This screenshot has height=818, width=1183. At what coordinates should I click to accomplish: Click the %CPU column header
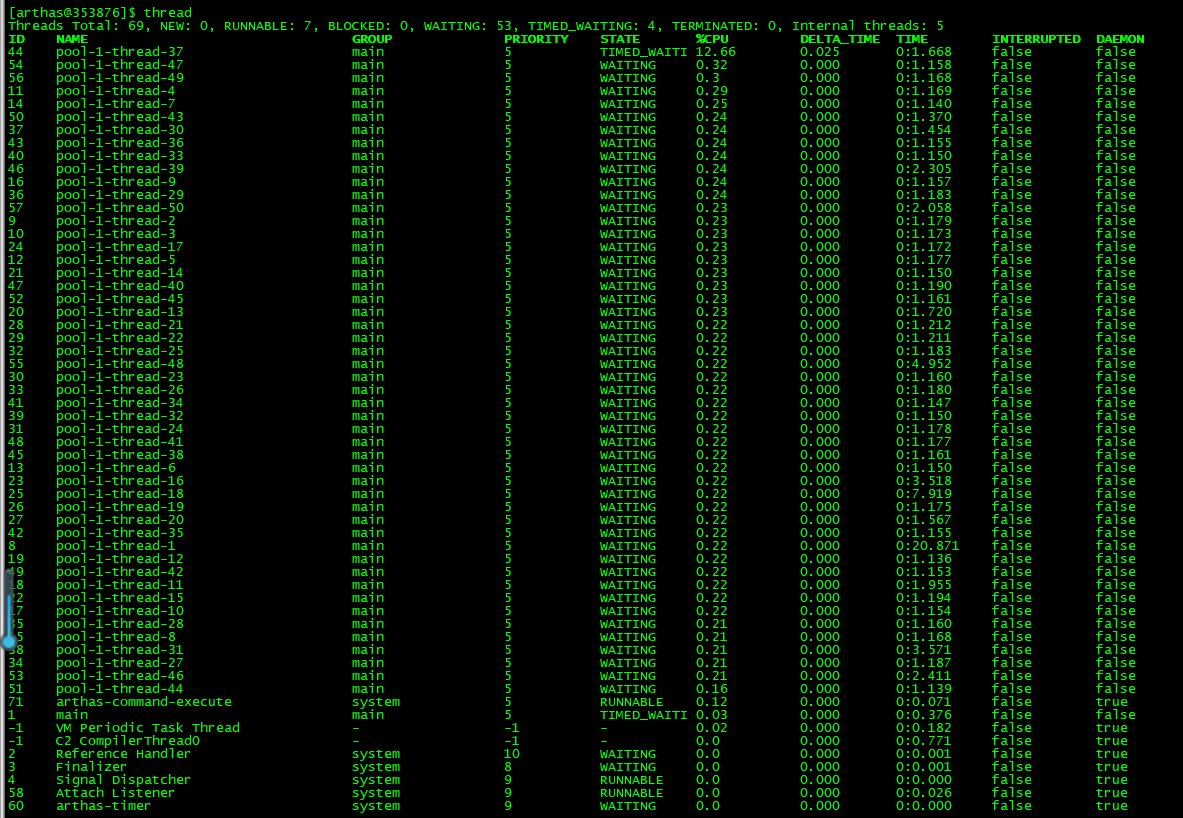coord(711,39)
